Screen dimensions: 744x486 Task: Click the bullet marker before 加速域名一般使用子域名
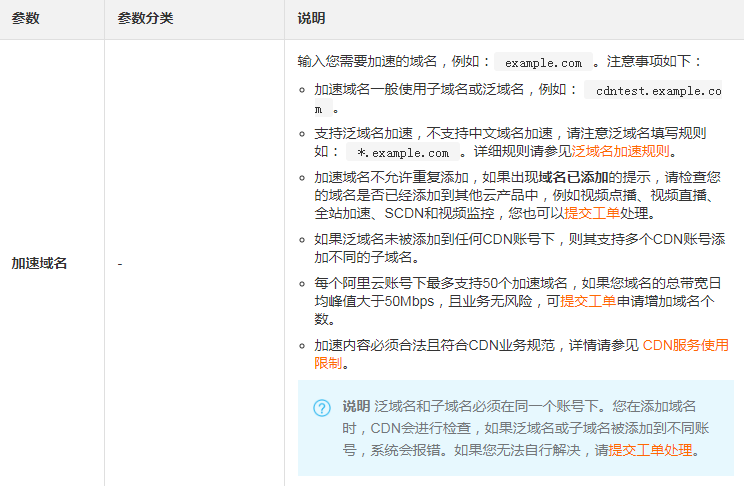coord(303,89)
